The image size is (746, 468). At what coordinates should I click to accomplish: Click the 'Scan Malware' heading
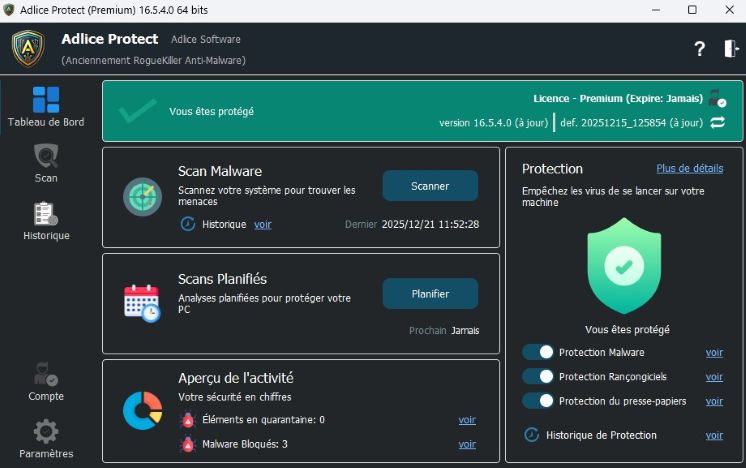tap(220, 171)
